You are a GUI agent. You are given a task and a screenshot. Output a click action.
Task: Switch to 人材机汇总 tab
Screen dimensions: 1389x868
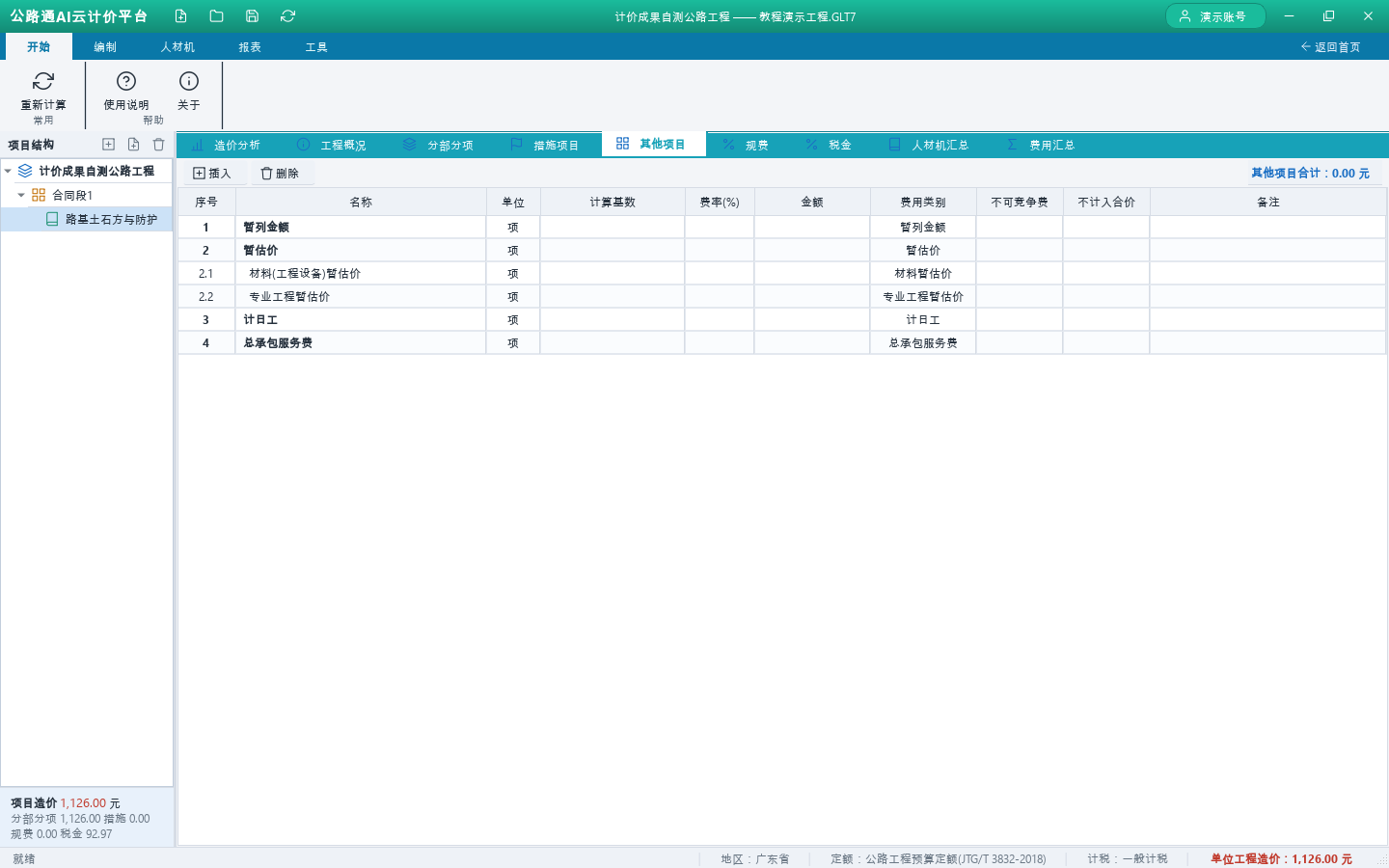pyautogui.click(x=929, y=145)
